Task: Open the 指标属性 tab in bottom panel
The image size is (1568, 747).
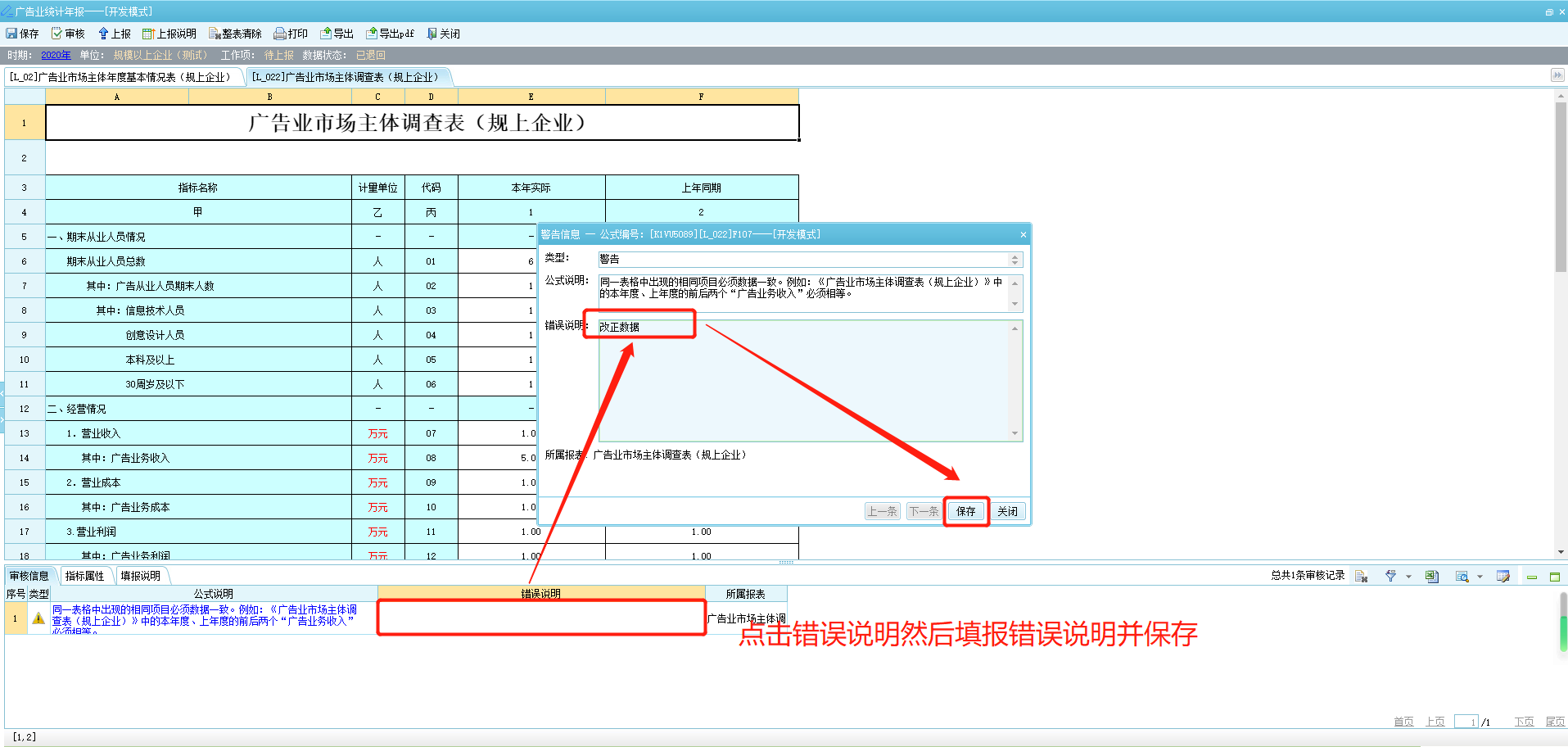Action: click(85, 576)
